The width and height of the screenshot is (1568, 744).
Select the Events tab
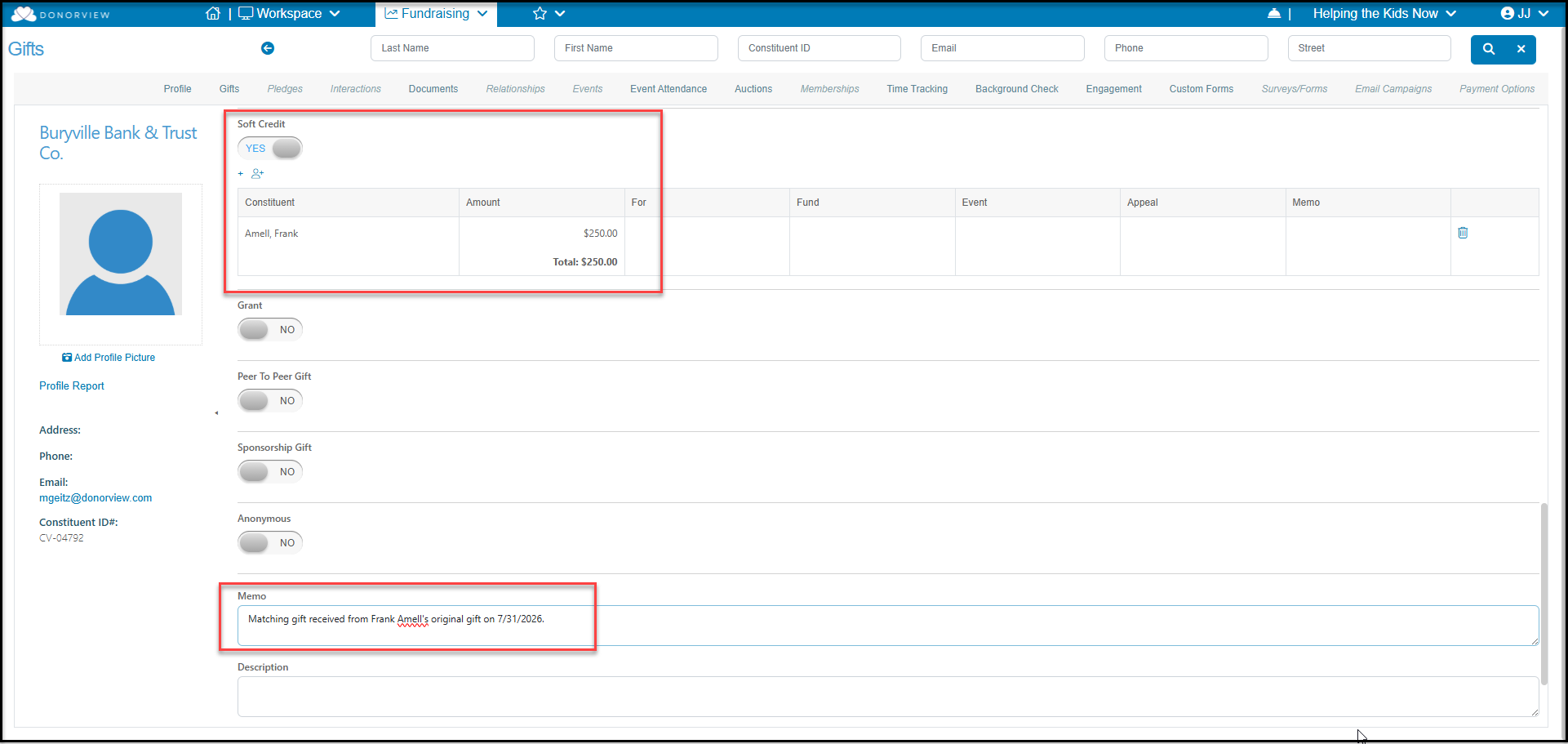(x=588, y=89)
